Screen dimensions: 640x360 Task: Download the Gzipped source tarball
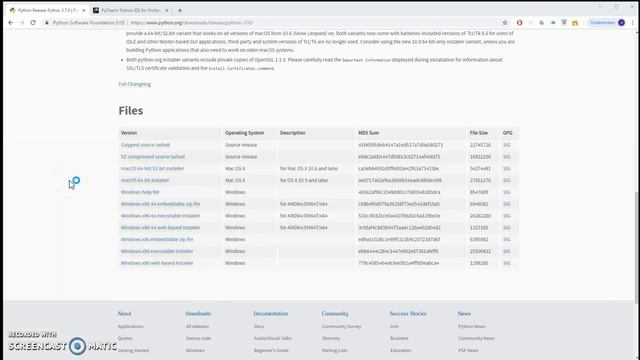pyautogui.click(x=145, y=145)
